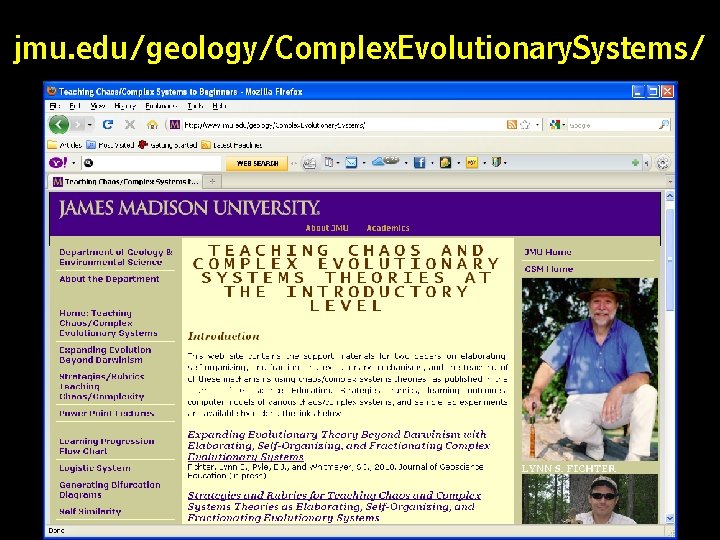Open the Power Point Lectures link

tap(107, 413)
